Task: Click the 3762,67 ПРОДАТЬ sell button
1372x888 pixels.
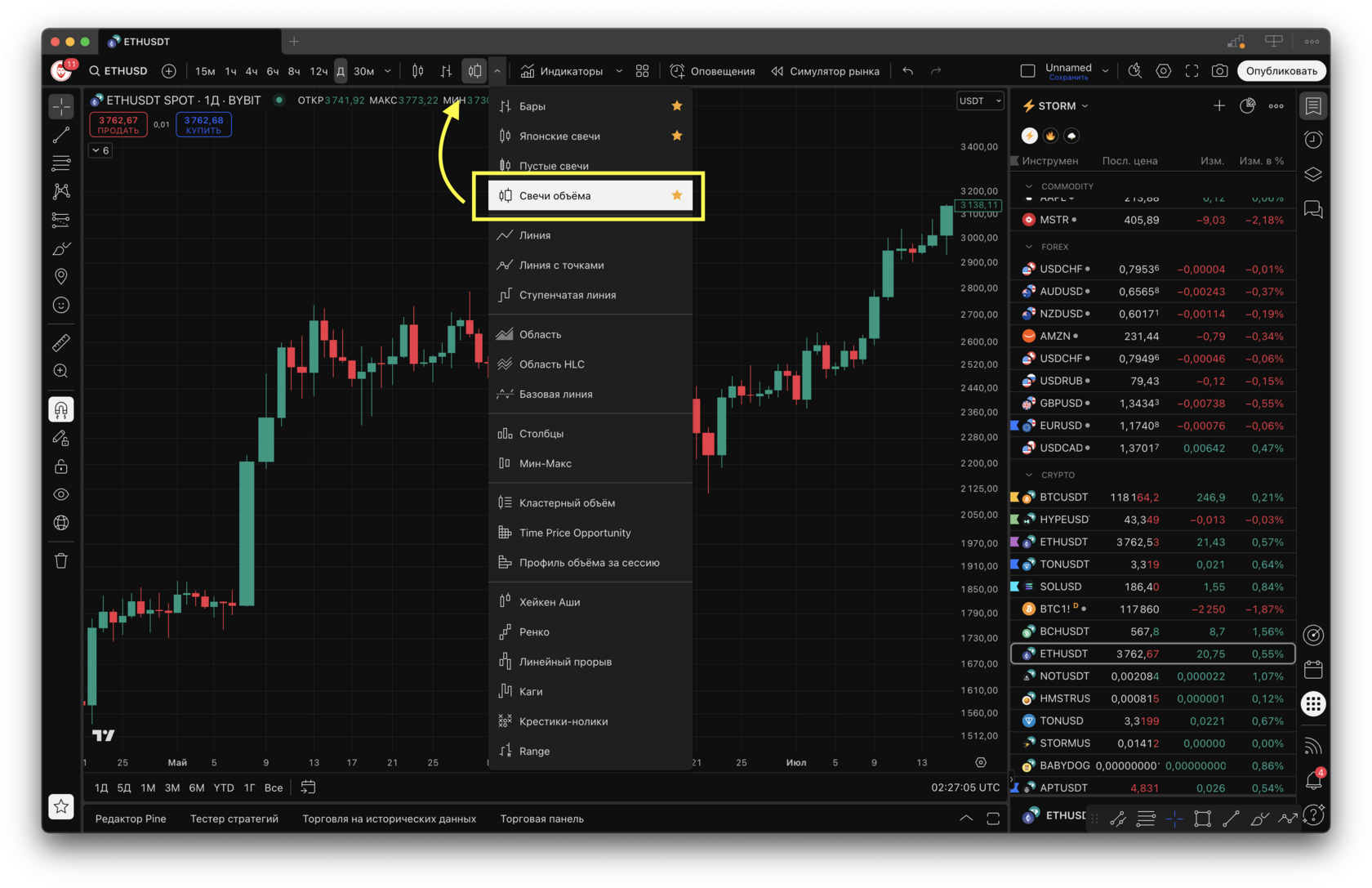Action: (118, 124)
